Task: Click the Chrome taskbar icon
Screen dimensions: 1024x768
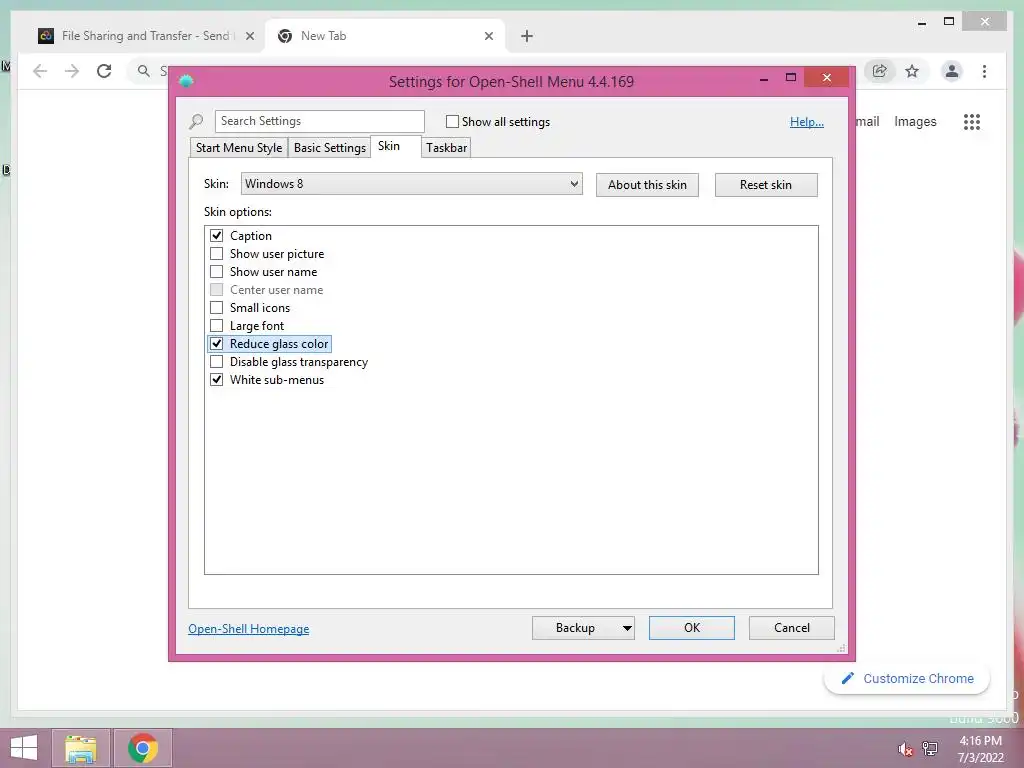Action: pos(142,748)
